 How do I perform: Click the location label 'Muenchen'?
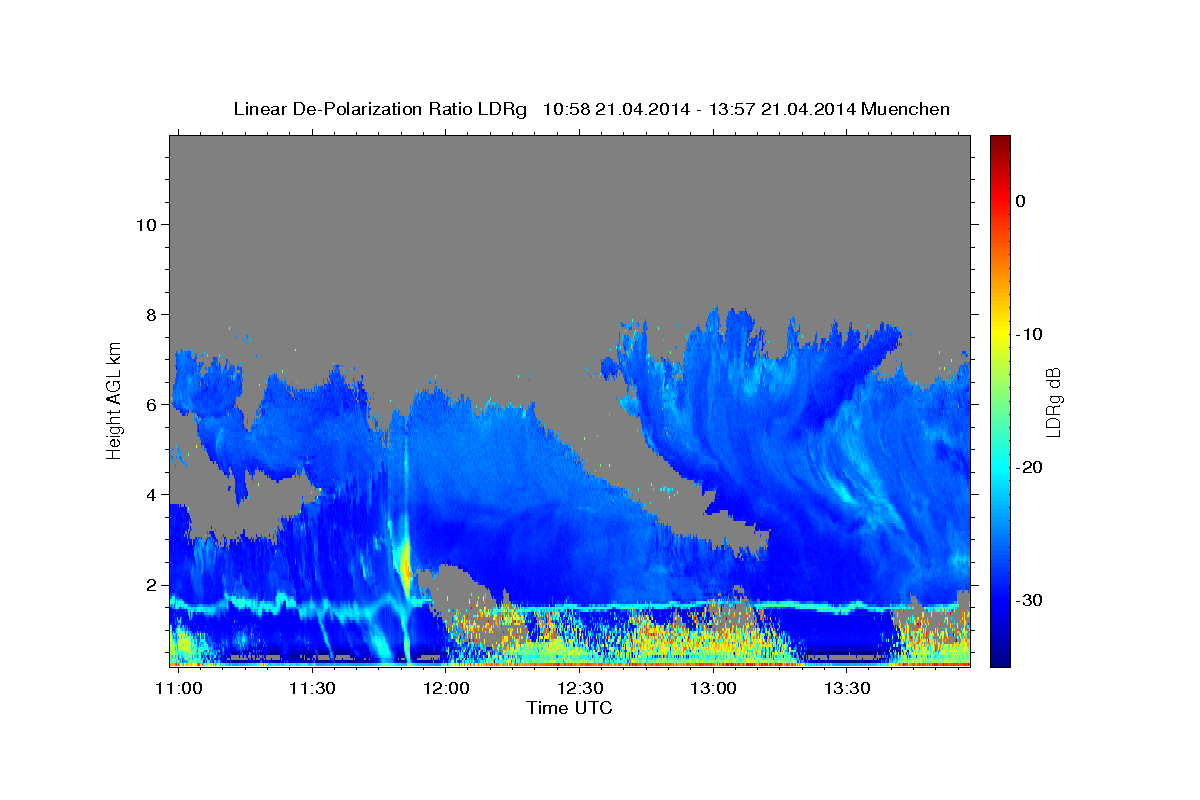[x=906, y=109]
